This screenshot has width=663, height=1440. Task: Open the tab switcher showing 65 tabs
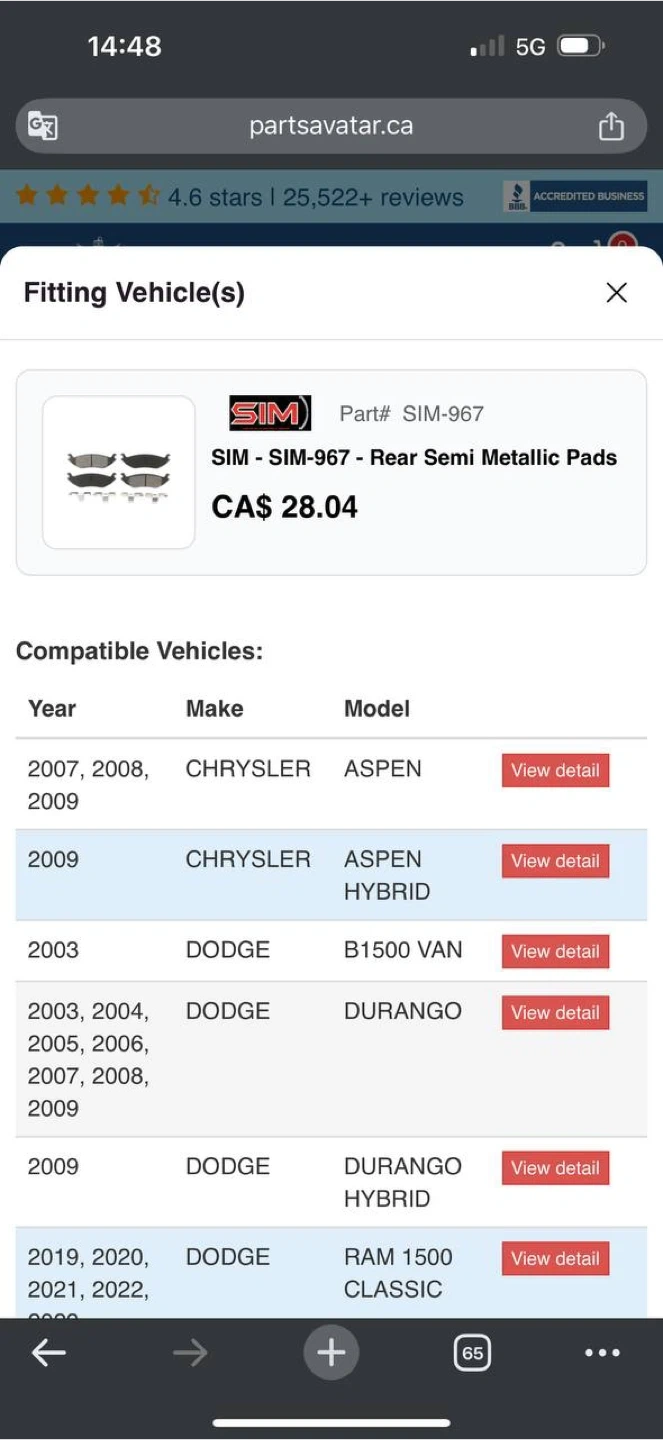(472, 1353)
